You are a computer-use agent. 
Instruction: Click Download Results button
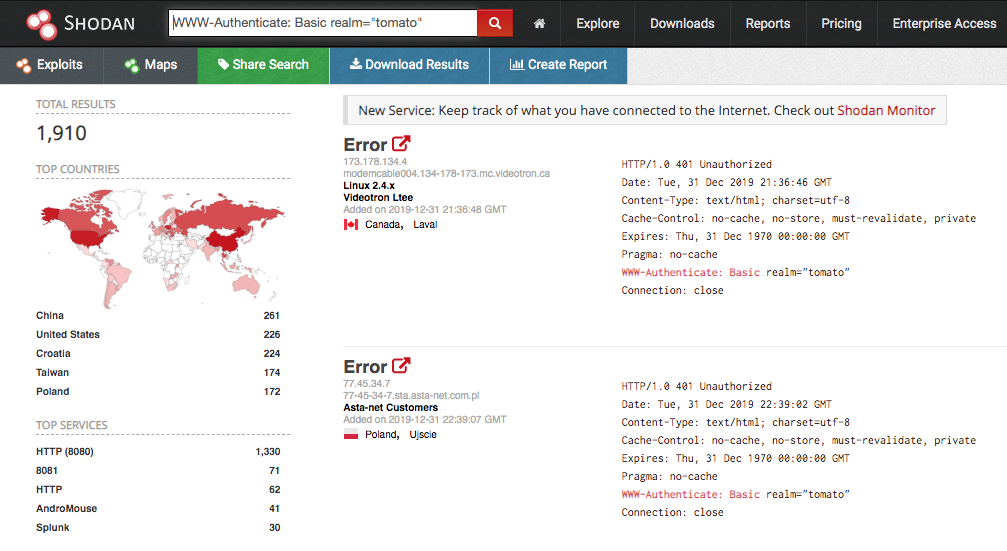pyautogui.click(x=409, y=65)
